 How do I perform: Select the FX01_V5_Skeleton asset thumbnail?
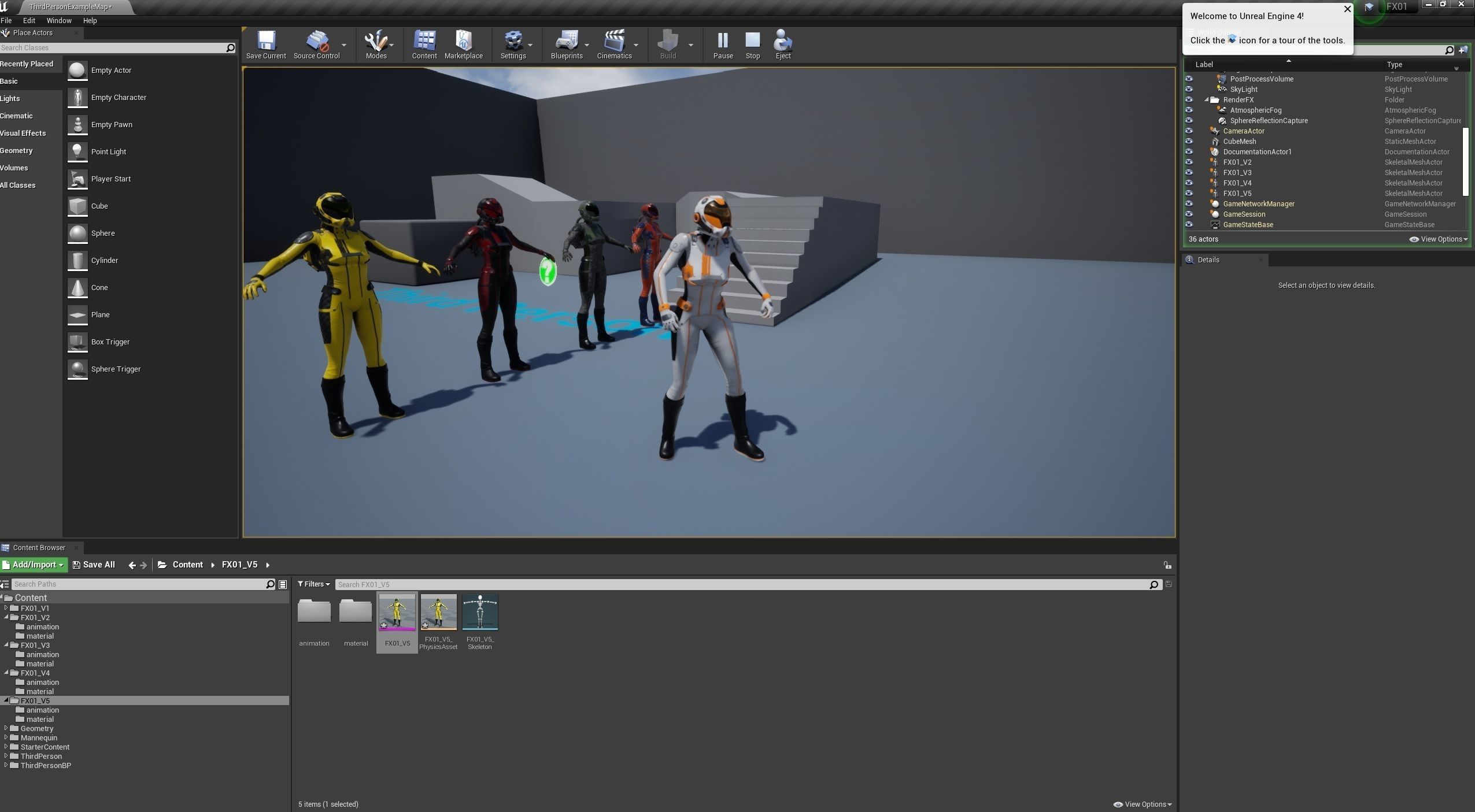click(479, 613)
